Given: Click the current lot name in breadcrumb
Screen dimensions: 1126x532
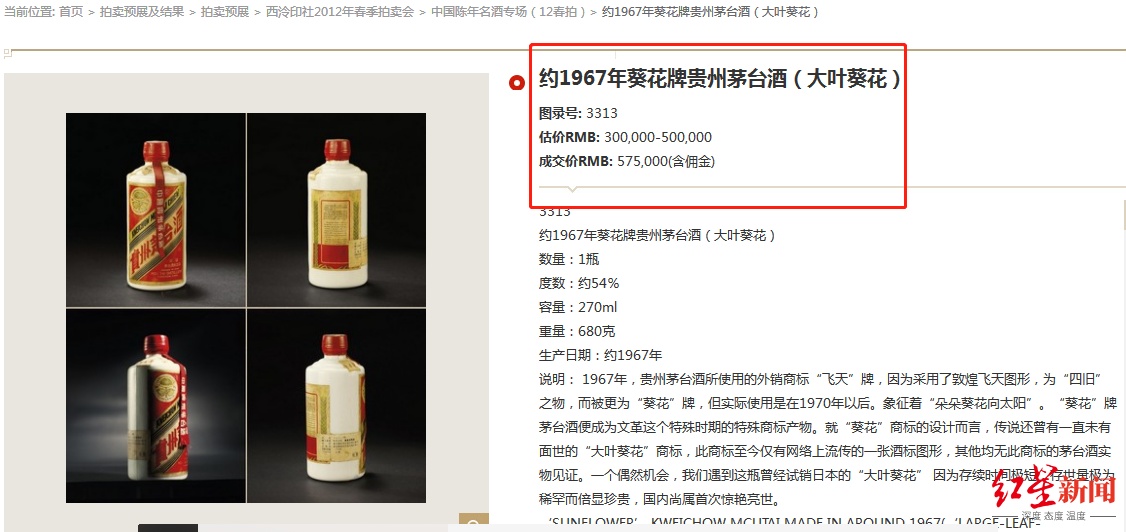Looking at the screenshot, I should 710,11.
